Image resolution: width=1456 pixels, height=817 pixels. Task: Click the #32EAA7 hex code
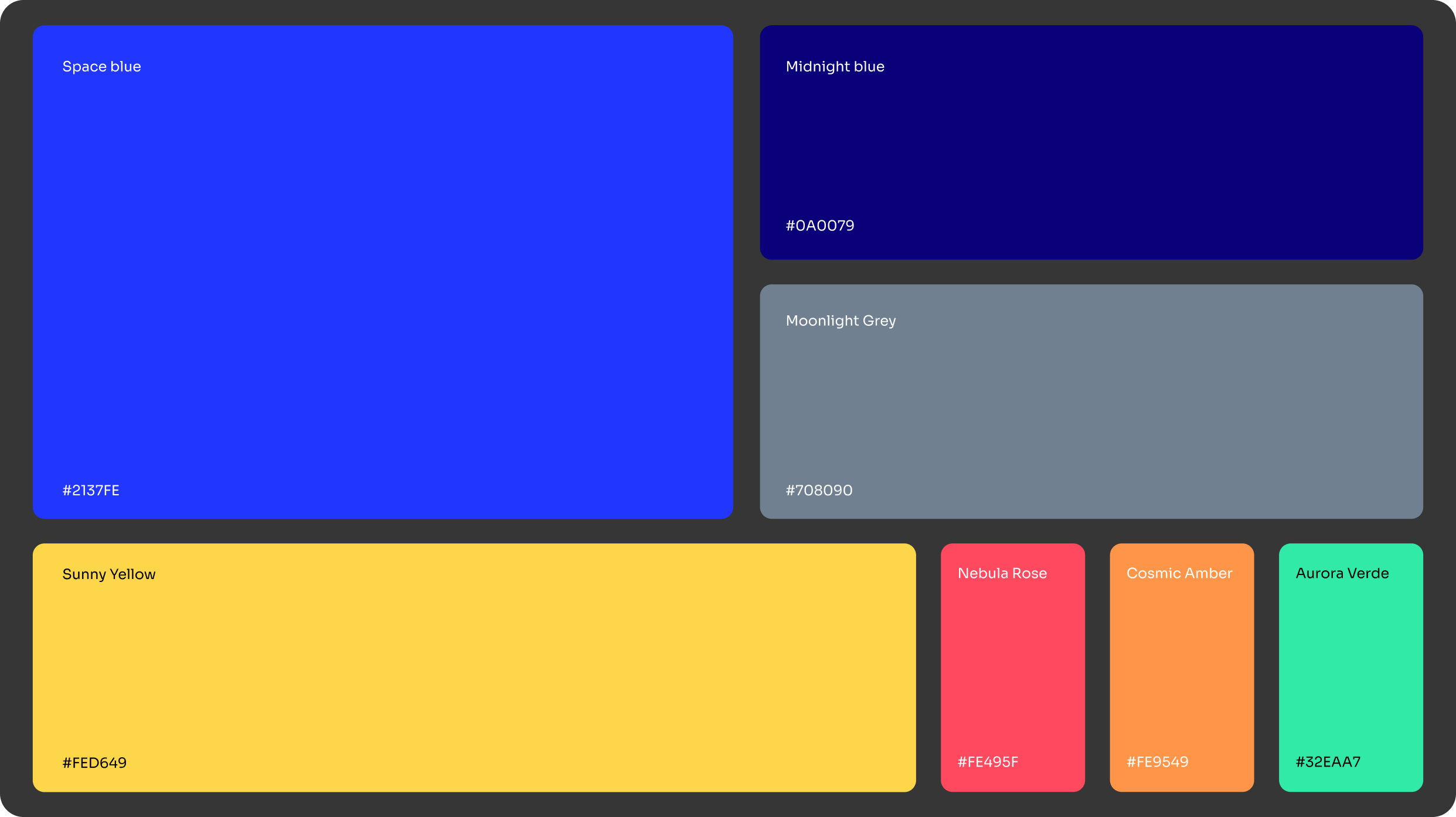(x=1328, y=762)
